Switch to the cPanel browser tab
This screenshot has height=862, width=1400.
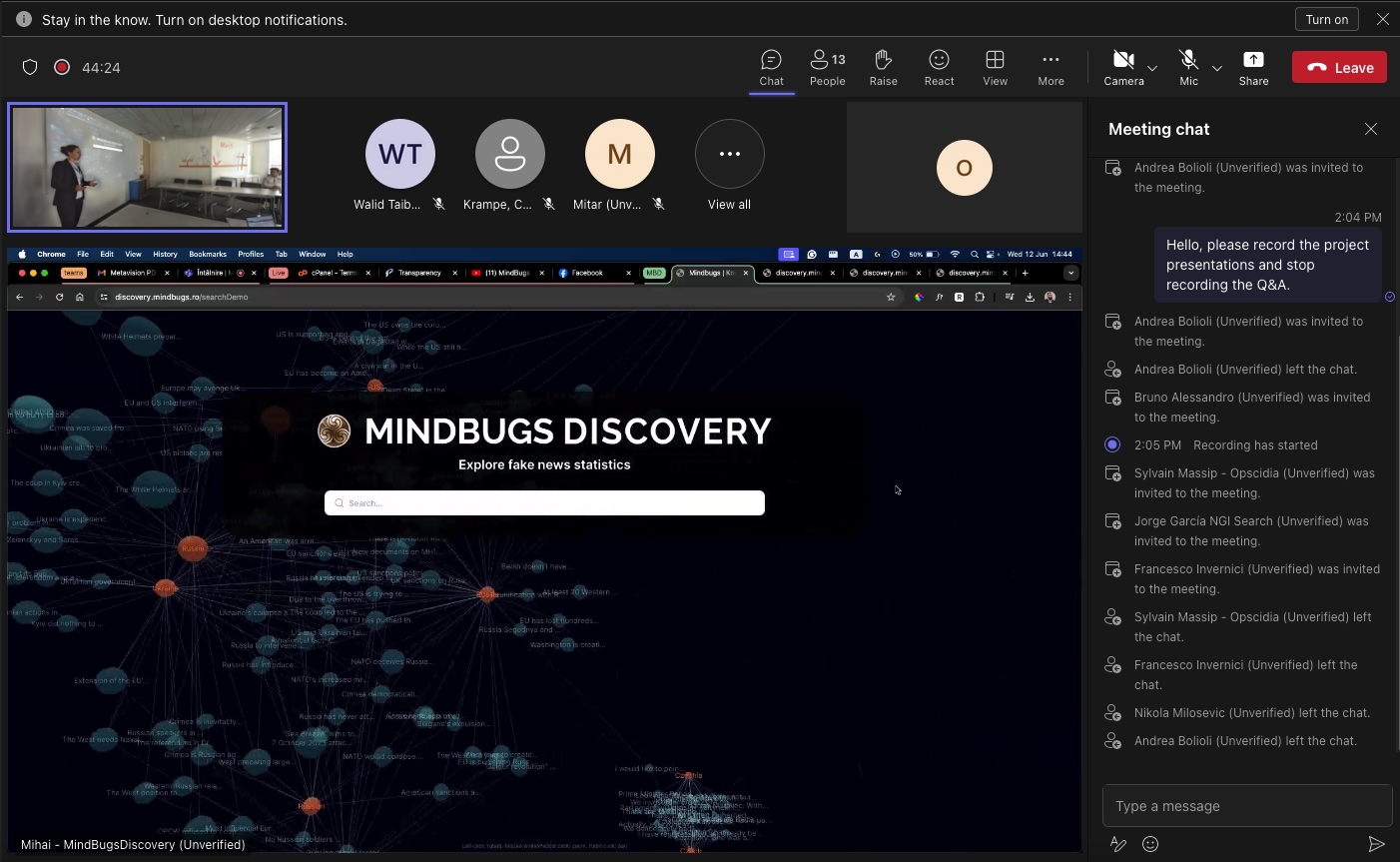(x=334, y=273)
